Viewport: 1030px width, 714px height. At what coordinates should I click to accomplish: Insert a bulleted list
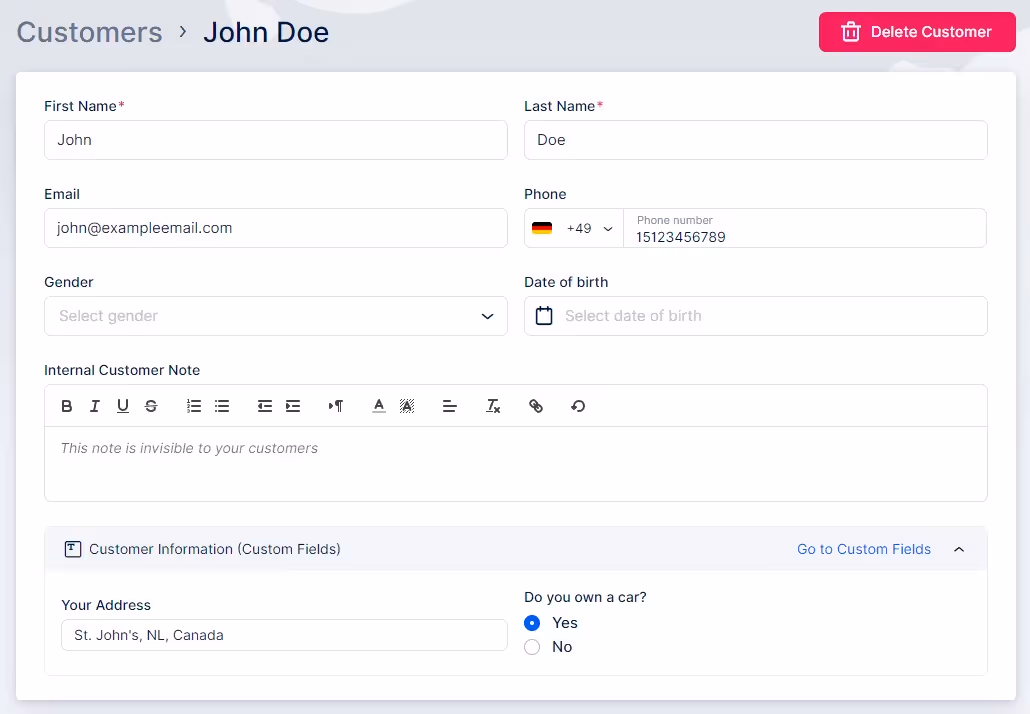[x=222, y=406]
